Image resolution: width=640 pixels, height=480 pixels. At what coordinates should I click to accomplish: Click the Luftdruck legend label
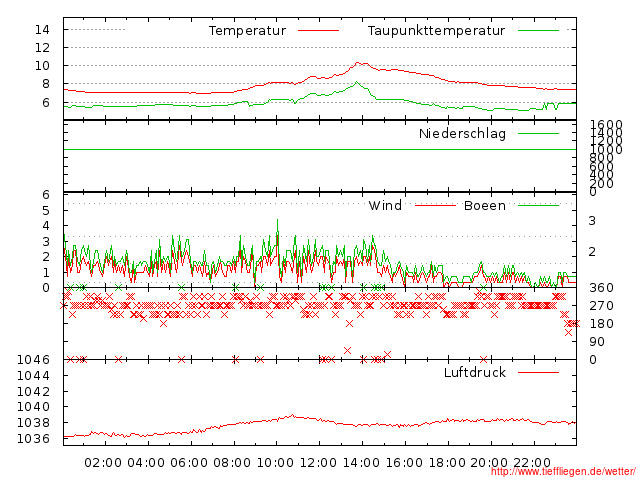tap(475, 372)
